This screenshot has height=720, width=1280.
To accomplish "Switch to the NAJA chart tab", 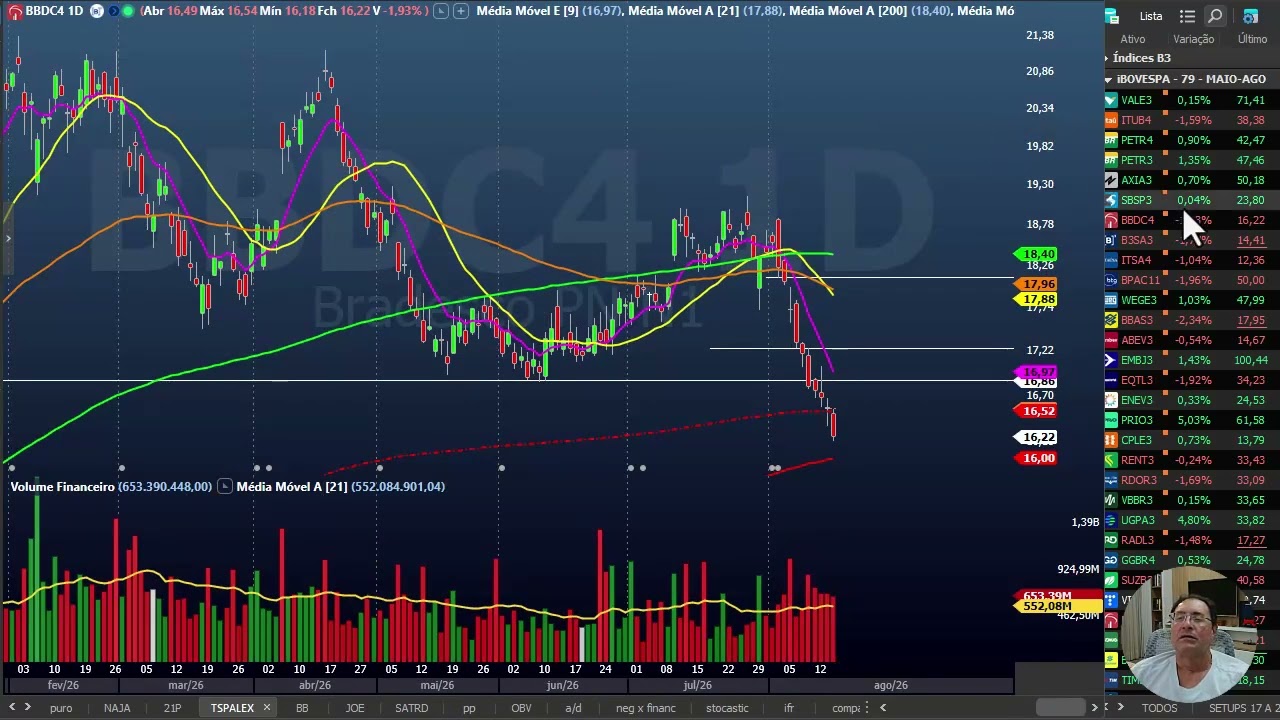I will pos(117,708).
